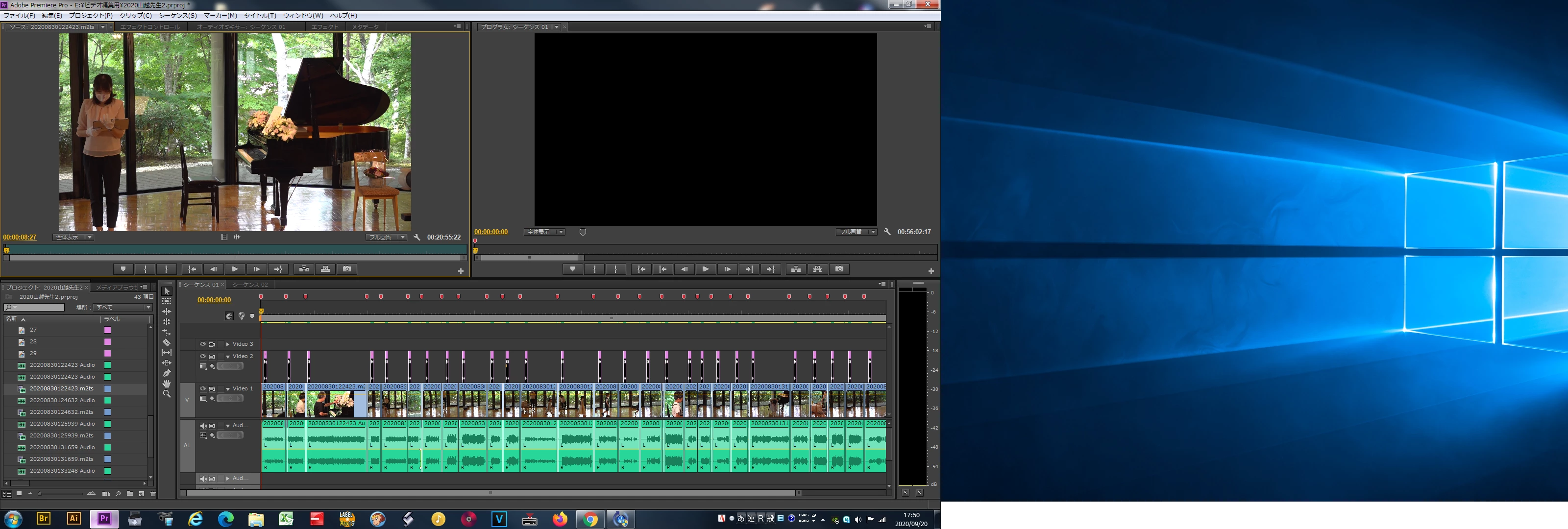Hide the Video 3 track with eye toggle

(x=203, y=344)
